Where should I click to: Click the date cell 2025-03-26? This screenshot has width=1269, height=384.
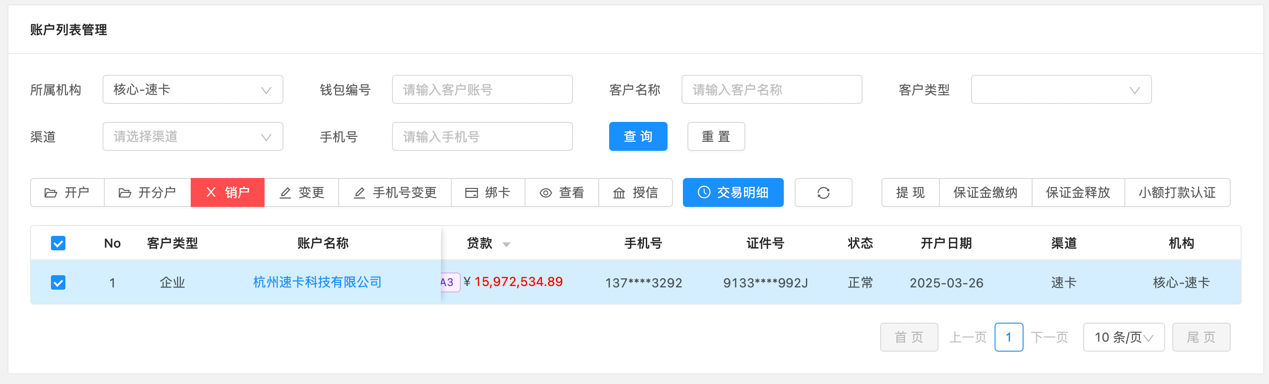[x=946, y=283]
